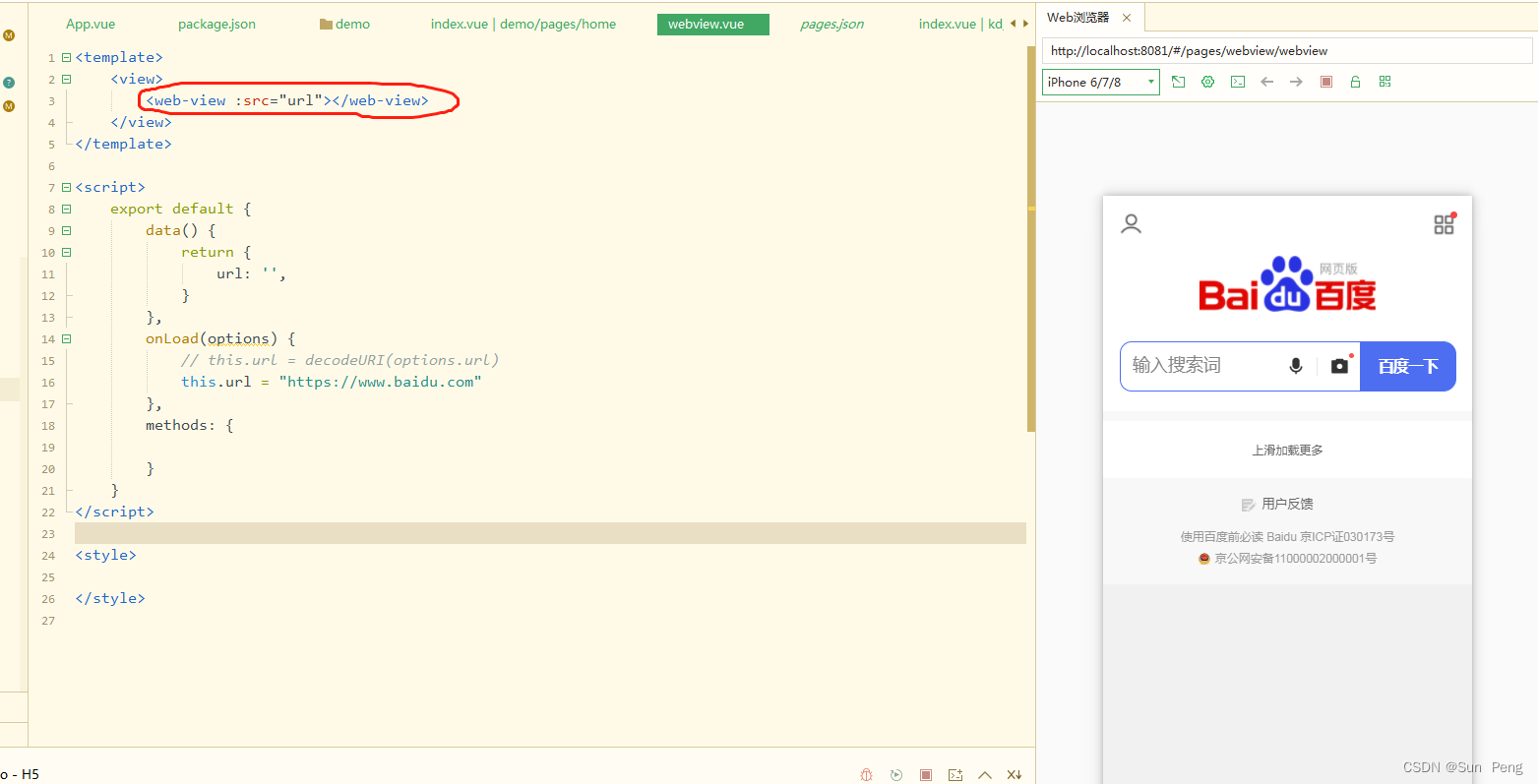Expand the console panel with the up chevron
The width and height of the screenshot is (1538, 784).
point(985,774)
